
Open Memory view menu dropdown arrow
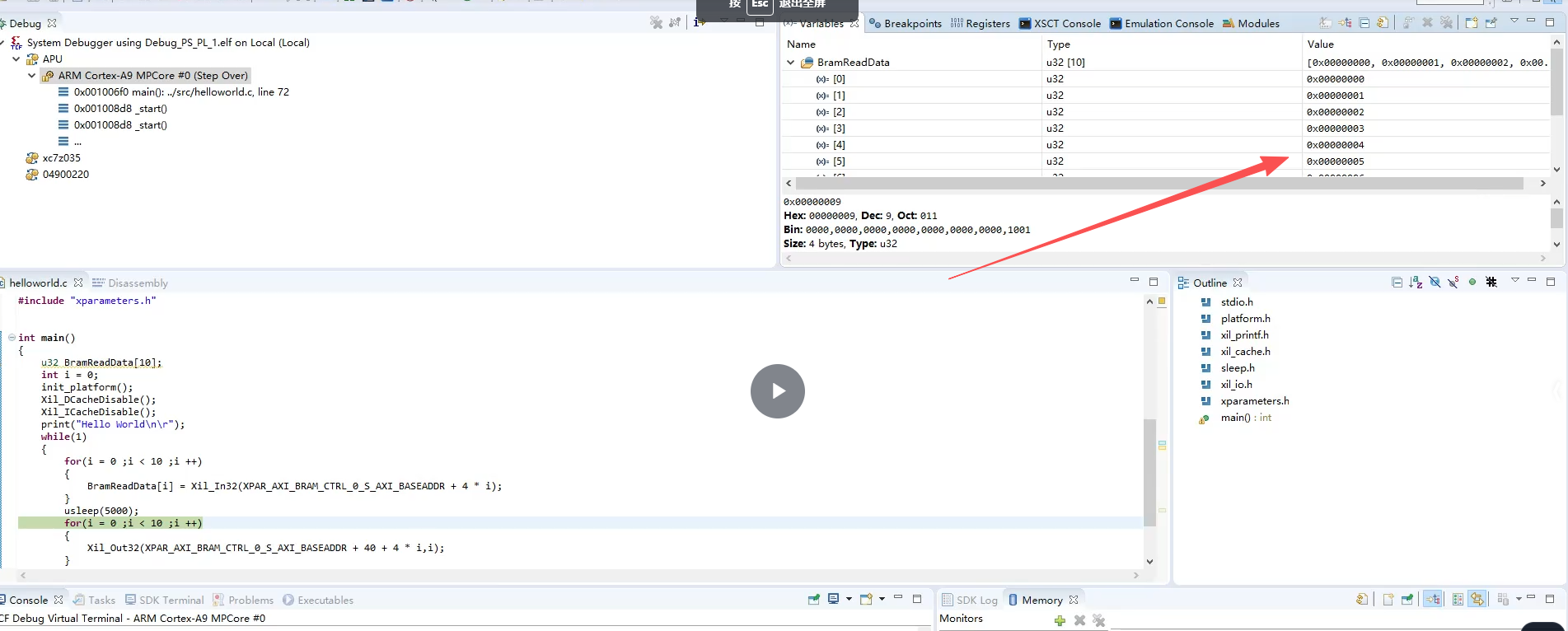pos(1519,599)
